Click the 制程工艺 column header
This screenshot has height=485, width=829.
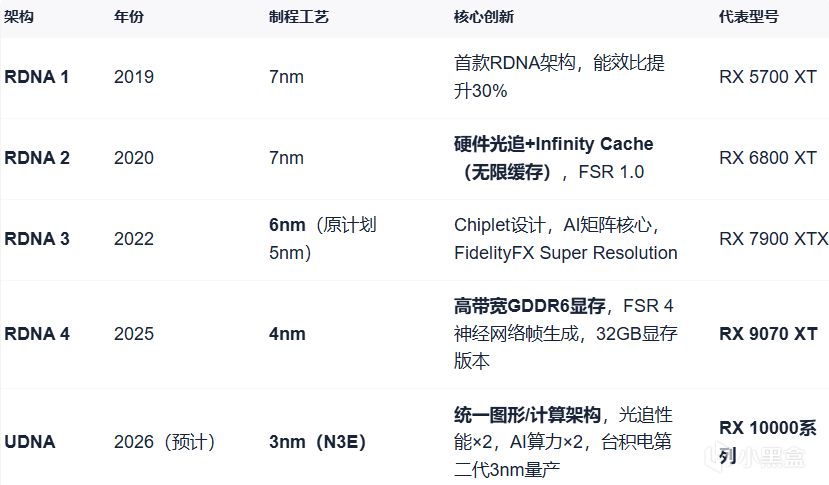296,18
